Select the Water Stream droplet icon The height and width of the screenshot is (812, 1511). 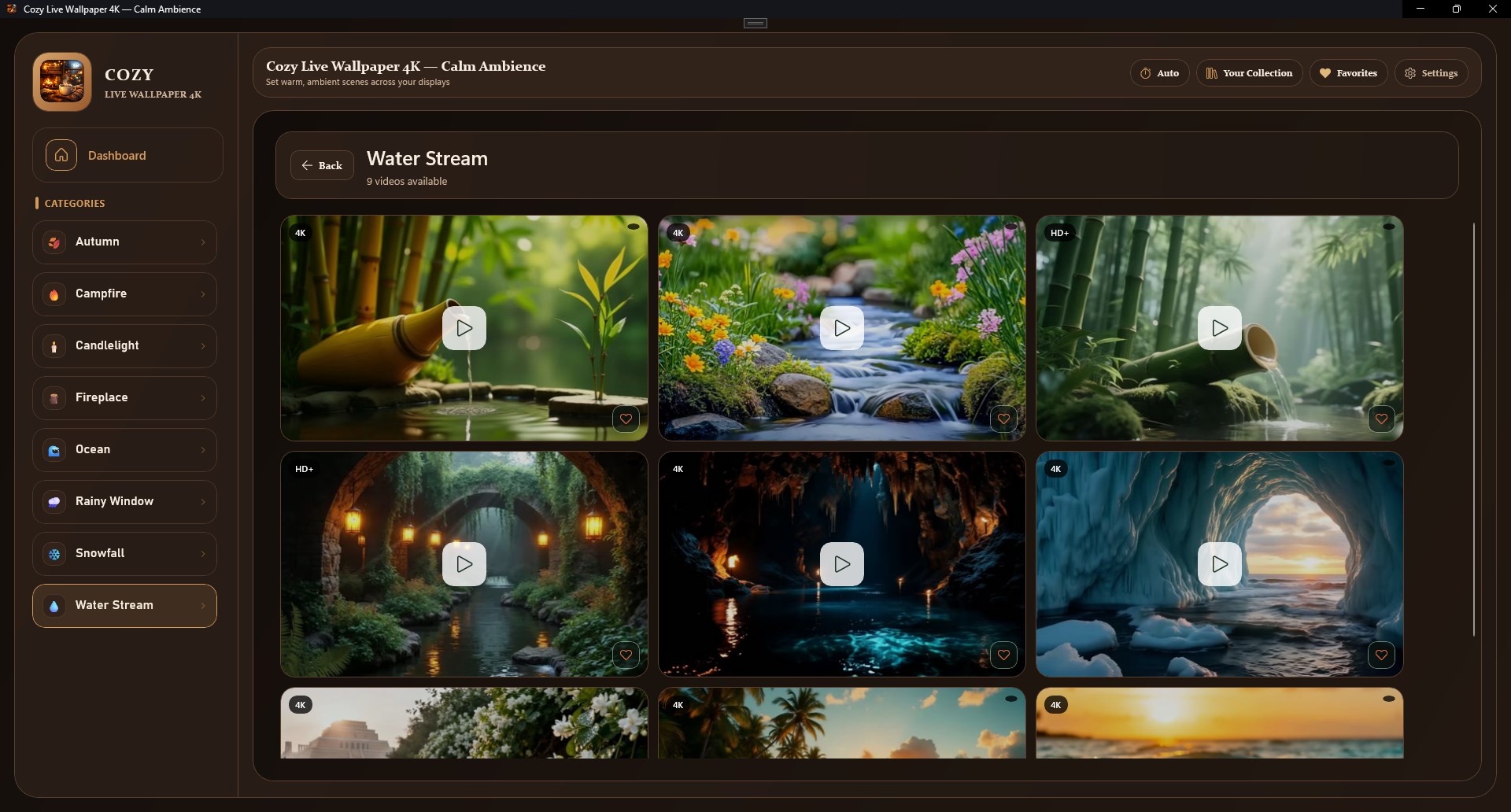click(x=54, y=606)
